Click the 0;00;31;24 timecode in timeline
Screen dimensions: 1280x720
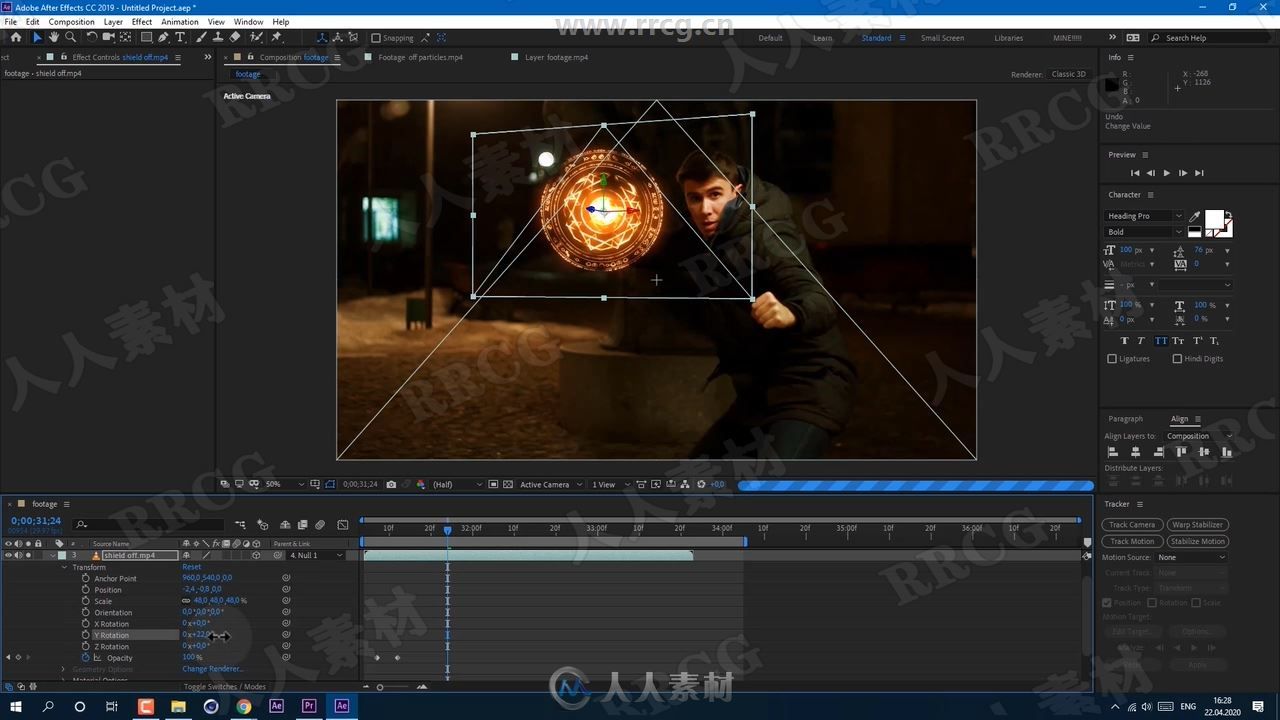coord(36,520)
